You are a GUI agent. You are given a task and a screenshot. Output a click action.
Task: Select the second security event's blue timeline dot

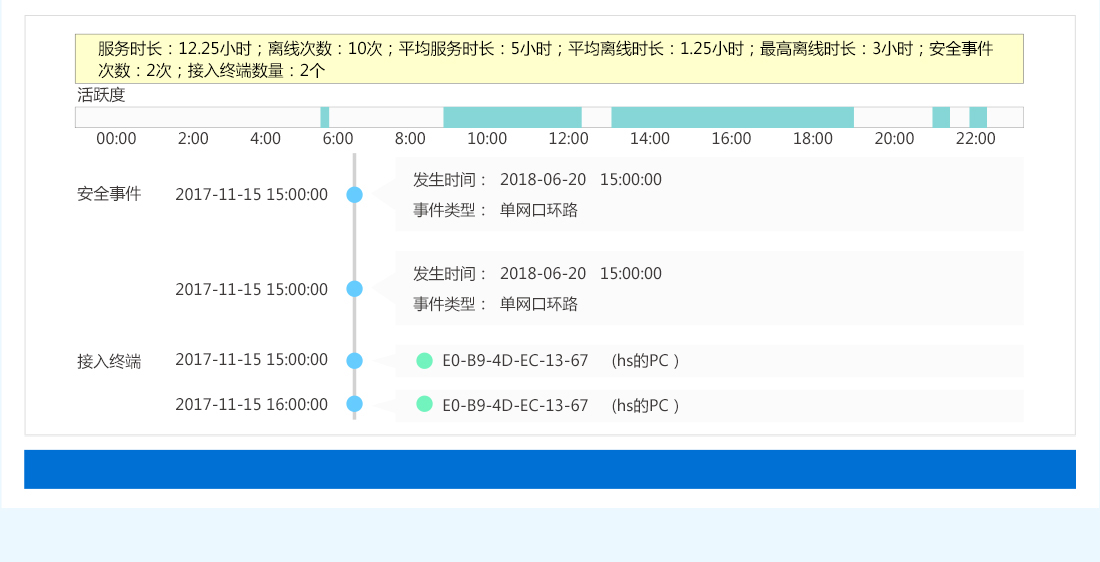point(354,289)
